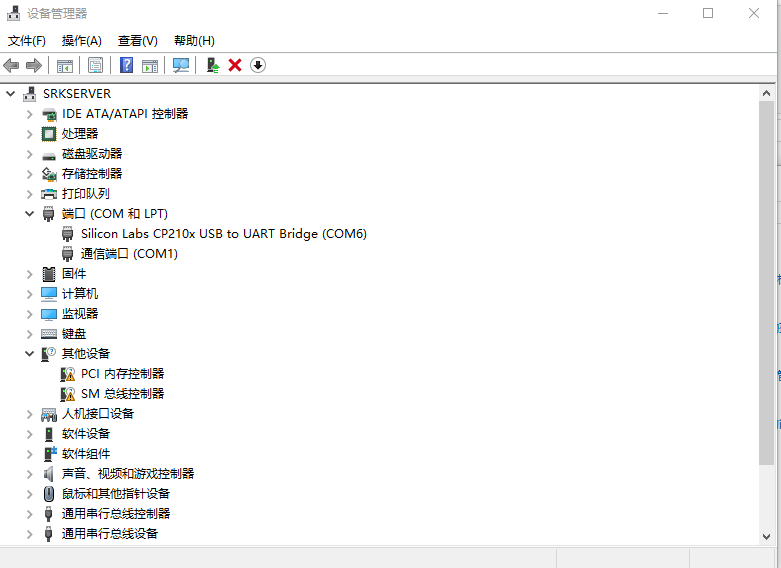This screenshot has height=568, width=781.
Task: Open the 查看(V) menu
Action: (x=137, y=41)
